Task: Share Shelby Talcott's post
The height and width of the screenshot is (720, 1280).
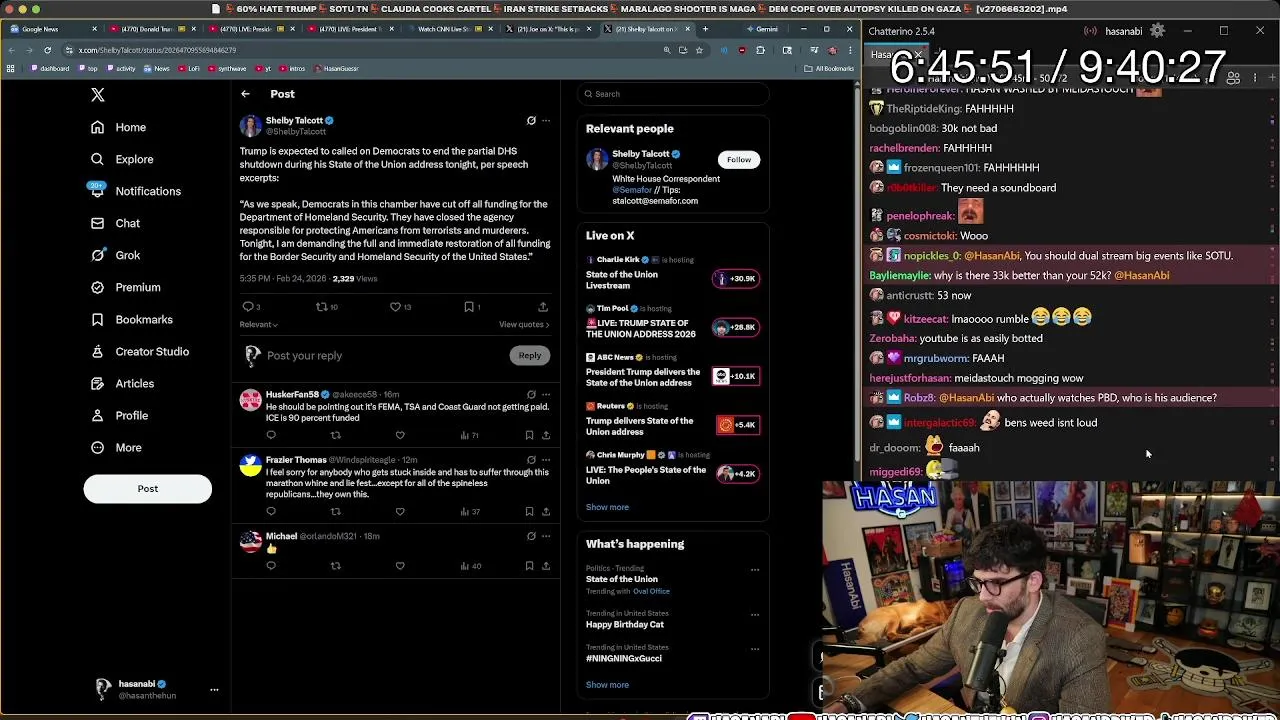Action: (x=543, y=307)
